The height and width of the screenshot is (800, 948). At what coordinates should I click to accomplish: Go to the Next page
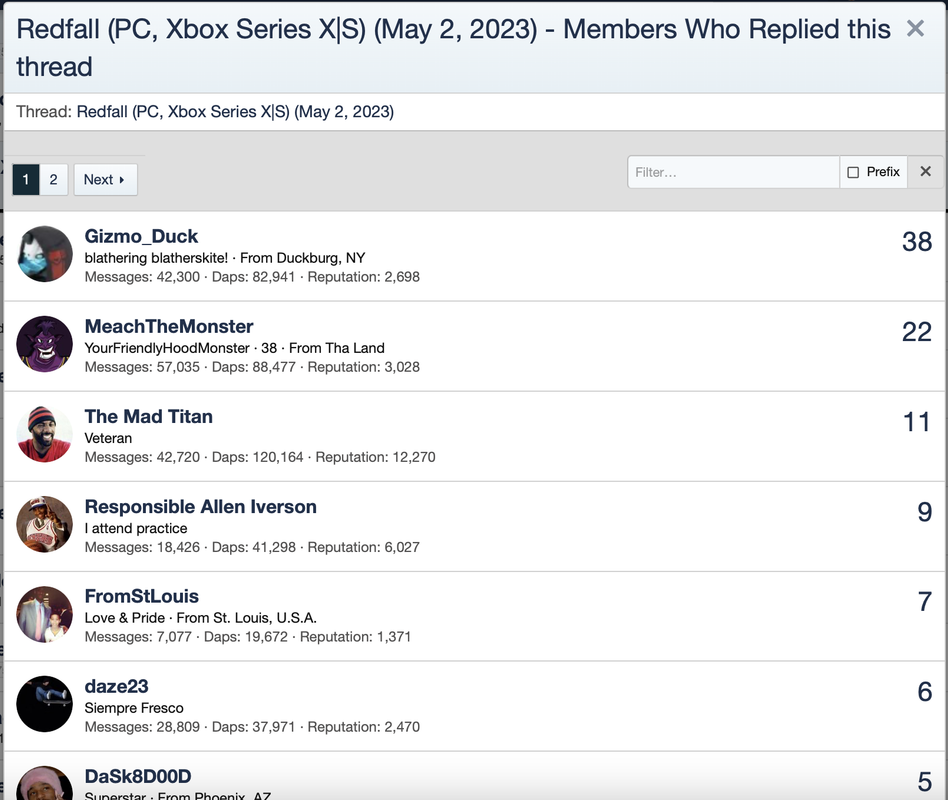coord(105,180)
